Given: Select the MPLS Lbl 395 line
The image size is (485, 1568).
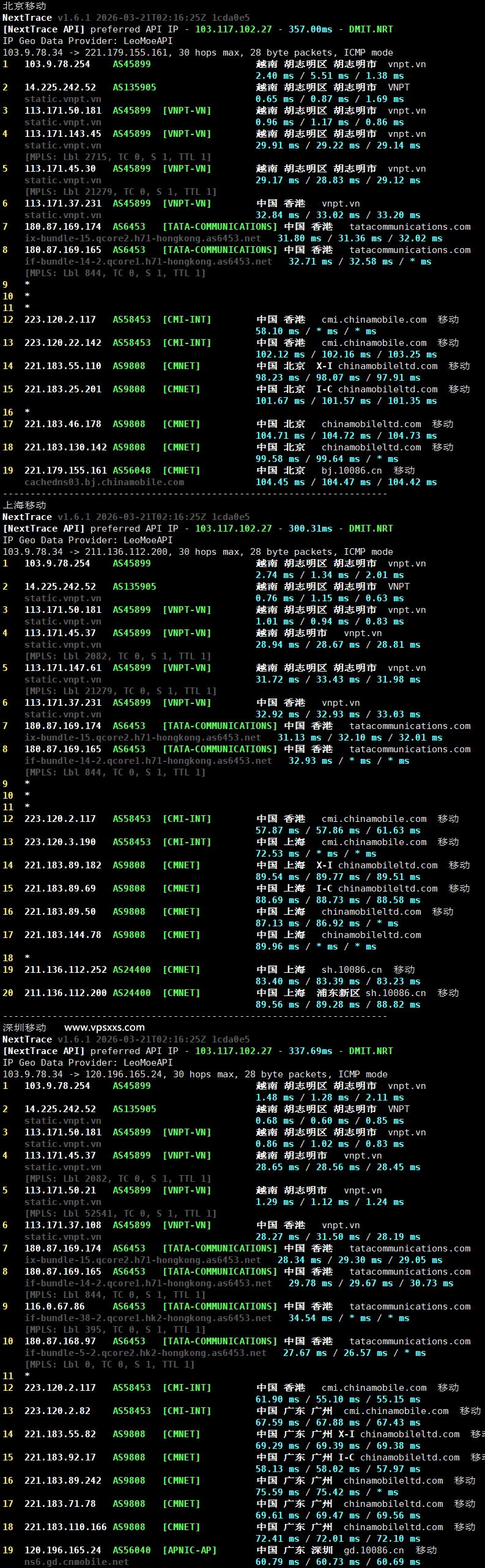Looking at the screenshot, I should (x=115, y=1330).
